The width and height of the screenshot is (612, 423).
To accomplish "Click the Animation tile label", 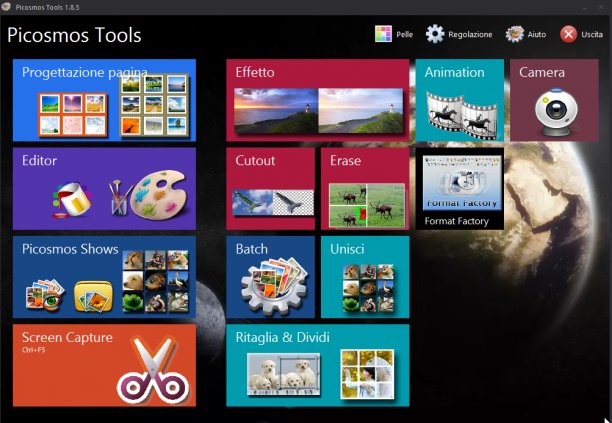I will click(x=455, y=72).
